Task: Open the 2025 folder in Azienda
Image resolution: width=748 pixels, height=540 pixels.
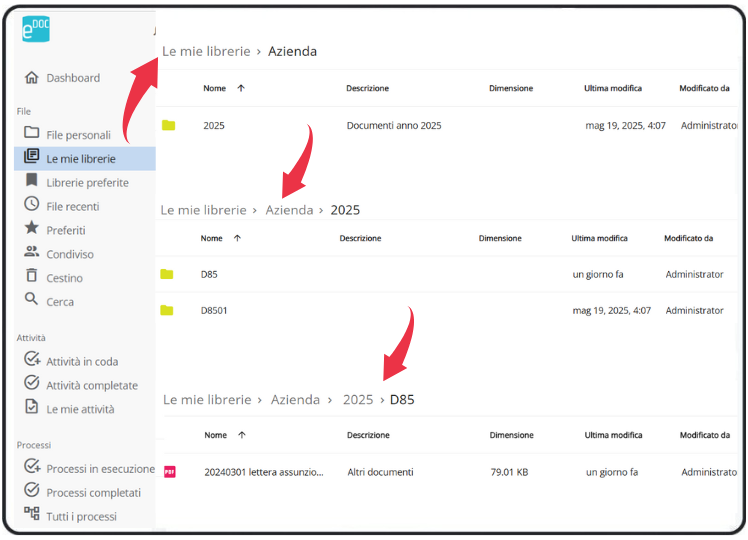Action: pyautogui.click(x=214, y=126)
